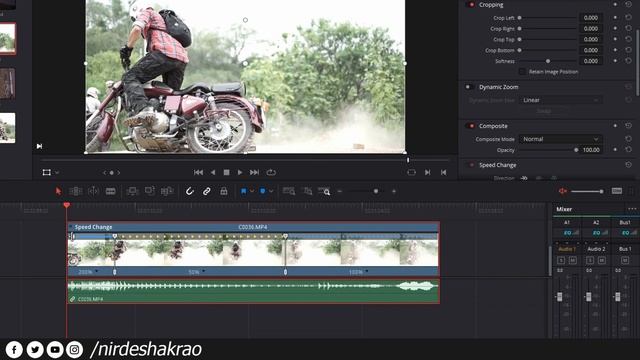
Task: Click the timeline zoom out minus button
Action: [x=340, y=191]
